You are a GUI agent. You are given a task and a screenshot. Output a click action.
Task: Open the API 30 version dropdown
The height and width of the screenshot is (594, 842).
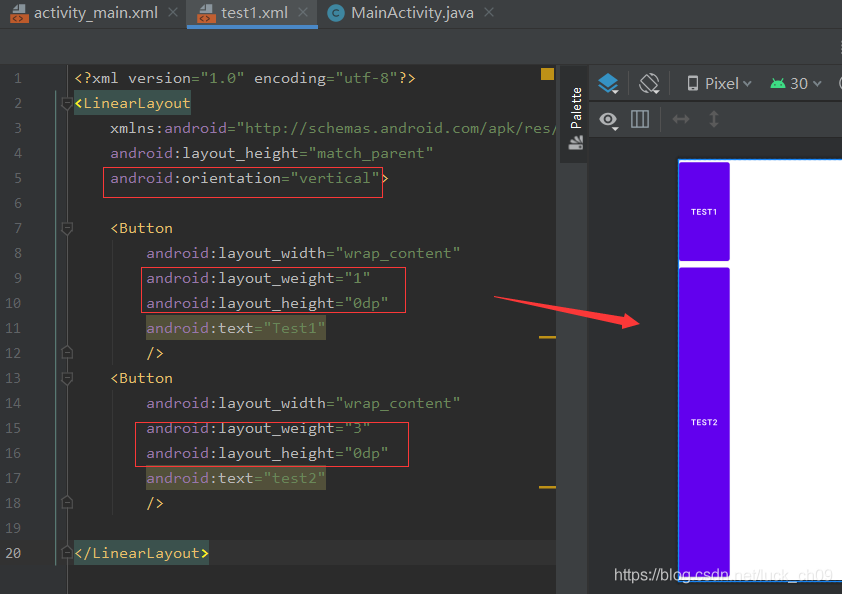(x=796, y=84)
